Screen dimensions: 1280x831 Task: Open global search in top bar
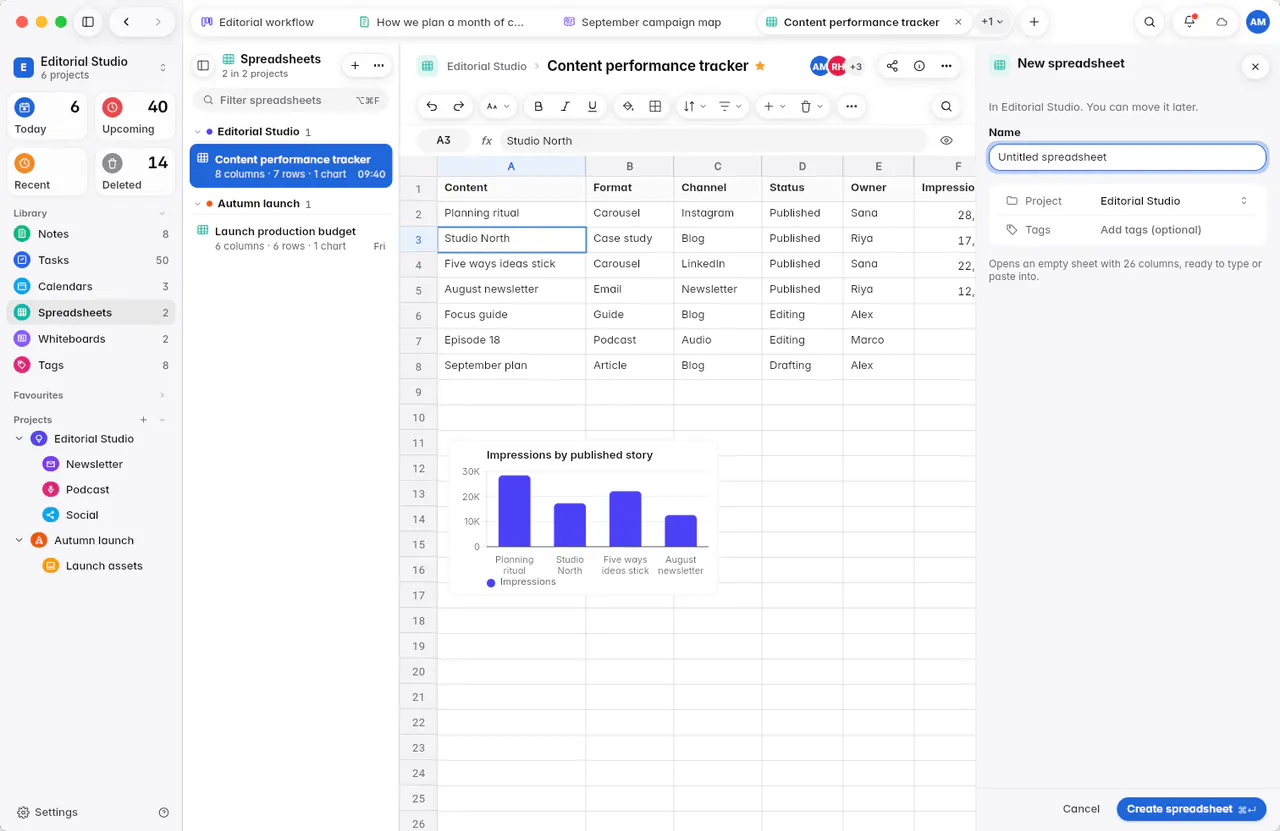[1150, 22]
